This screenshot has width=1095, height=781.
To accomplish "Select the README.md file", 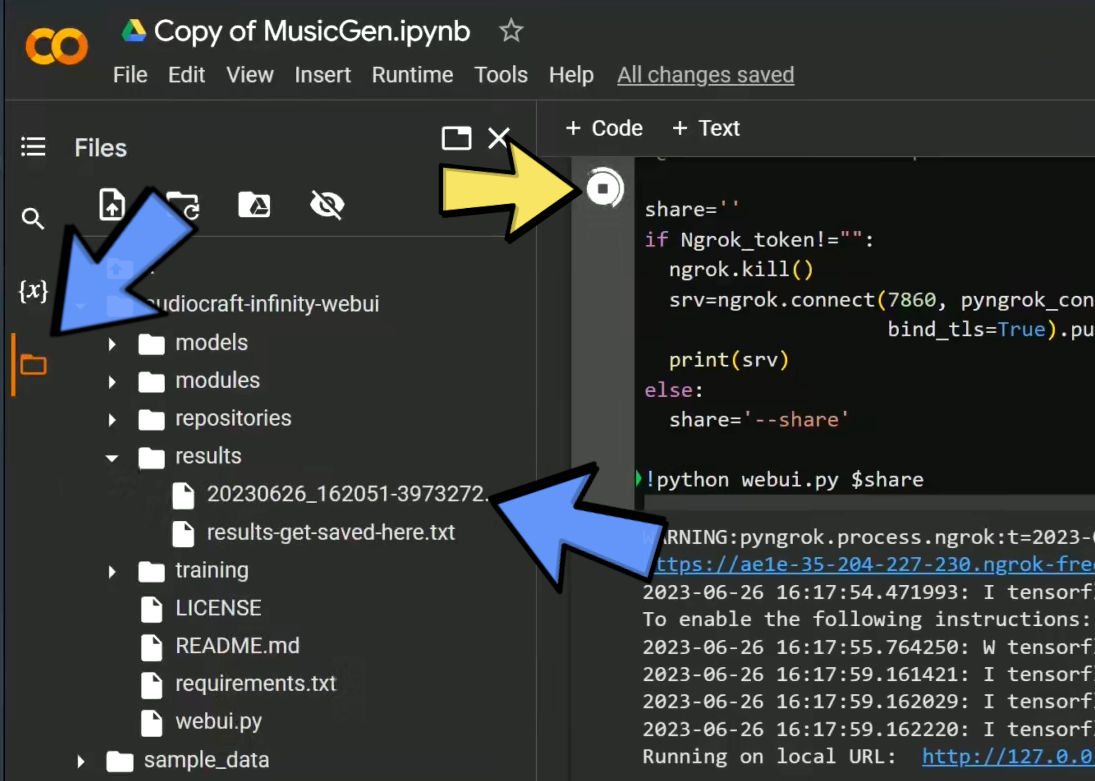I will [237, 645].
